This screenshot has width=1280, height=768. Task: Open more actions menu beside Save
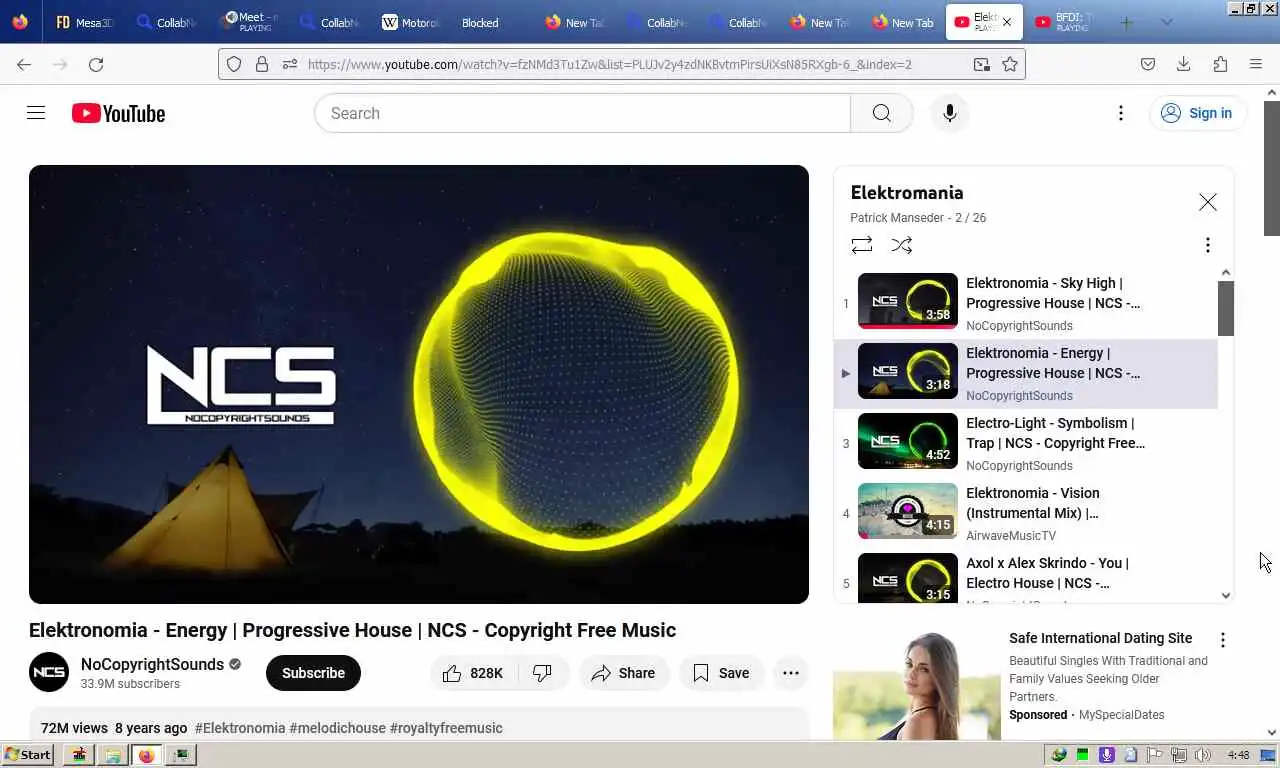click(x=791, y=673)
